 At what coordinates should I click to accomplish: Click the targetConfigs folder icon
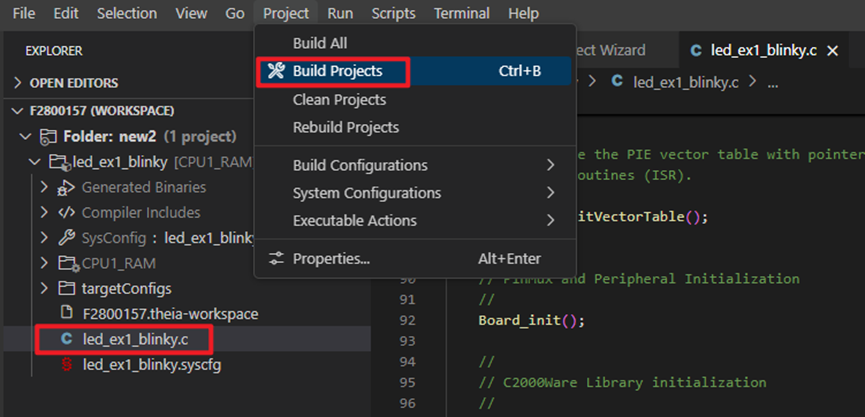pyautogui.click(x=66, y=288)
